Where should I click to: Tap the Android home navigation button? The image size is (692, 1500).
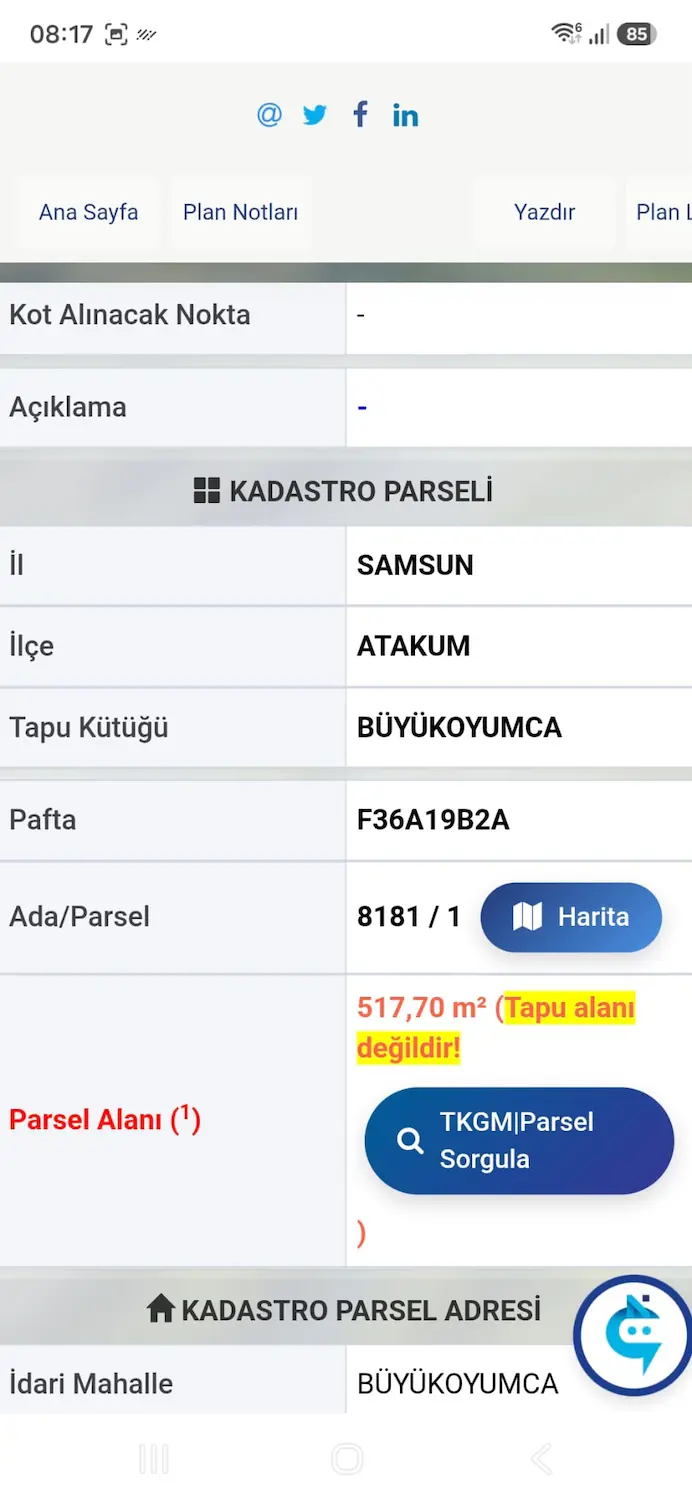pos(346,1459)
